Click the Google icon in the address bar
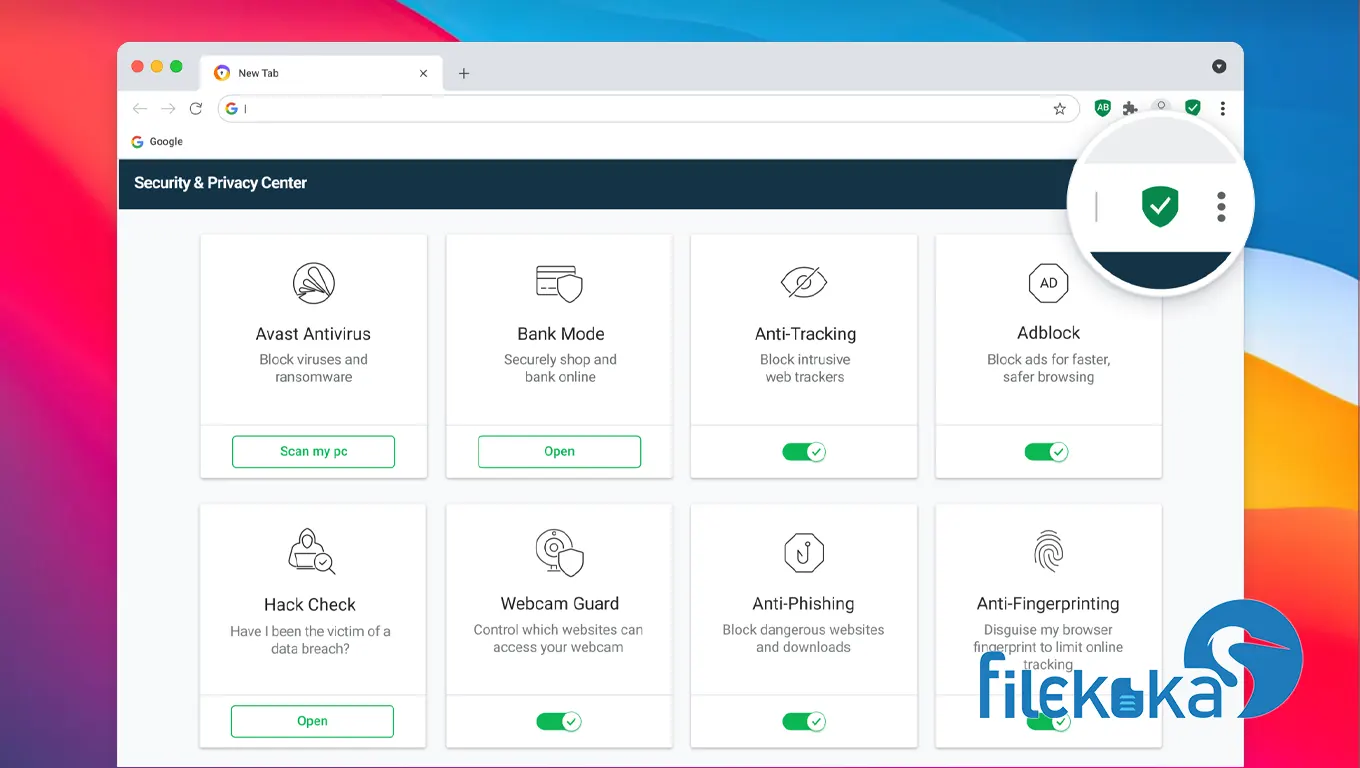 click(231, 108)
